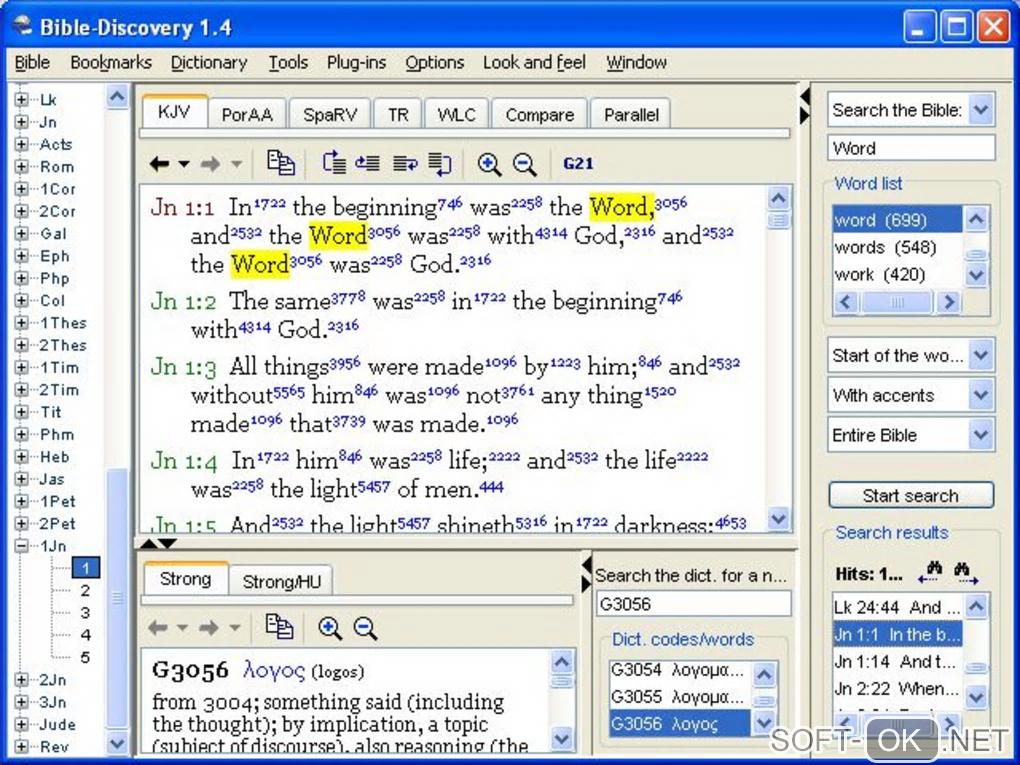Expand the Lk book node
Screen dimensions: 1020x765
(21, 100)
